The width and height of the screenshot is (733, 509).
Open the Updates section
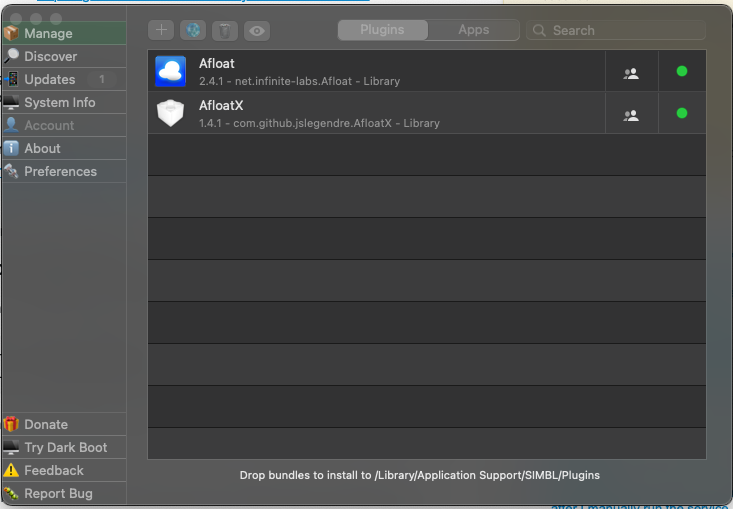tap(64, 79)
